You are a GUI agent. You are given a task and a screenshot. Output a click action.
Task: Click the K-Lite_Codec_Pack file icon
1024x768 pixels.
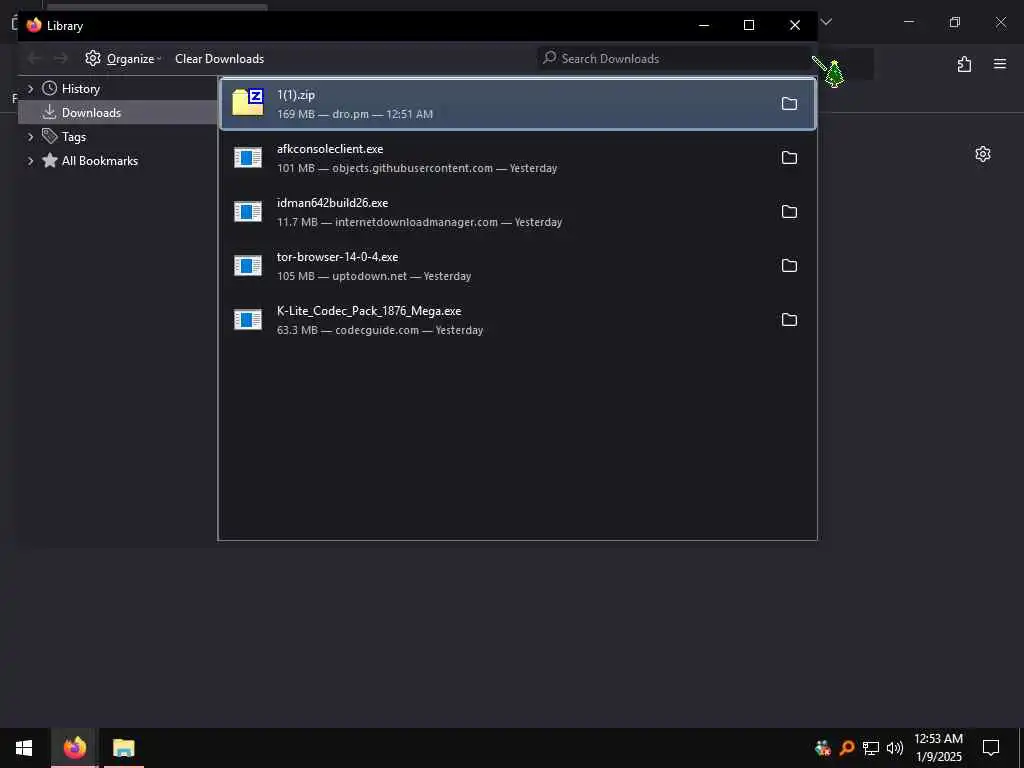248,319
